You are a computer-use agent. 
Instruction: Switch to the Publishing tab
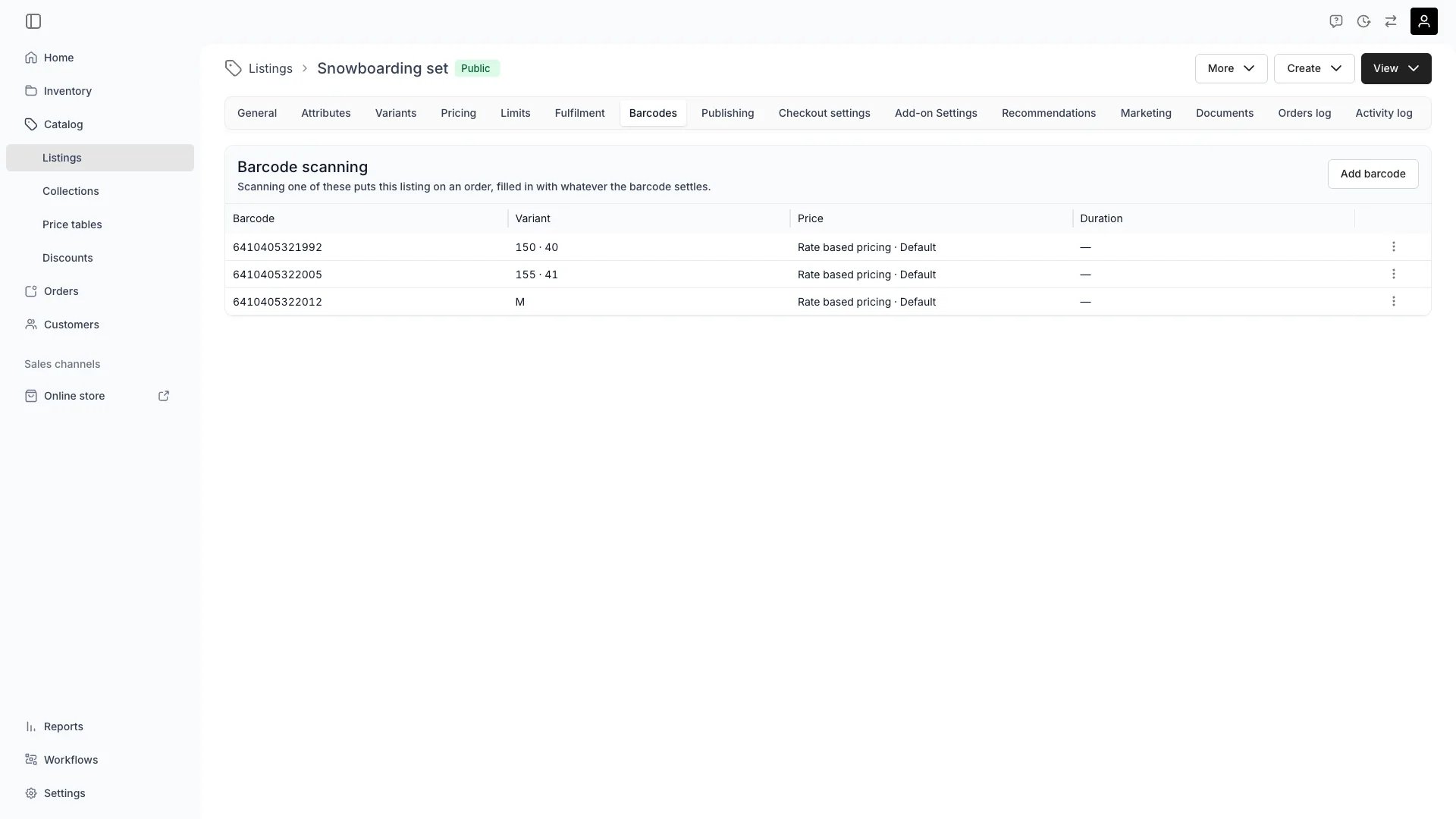pos(727,113)
